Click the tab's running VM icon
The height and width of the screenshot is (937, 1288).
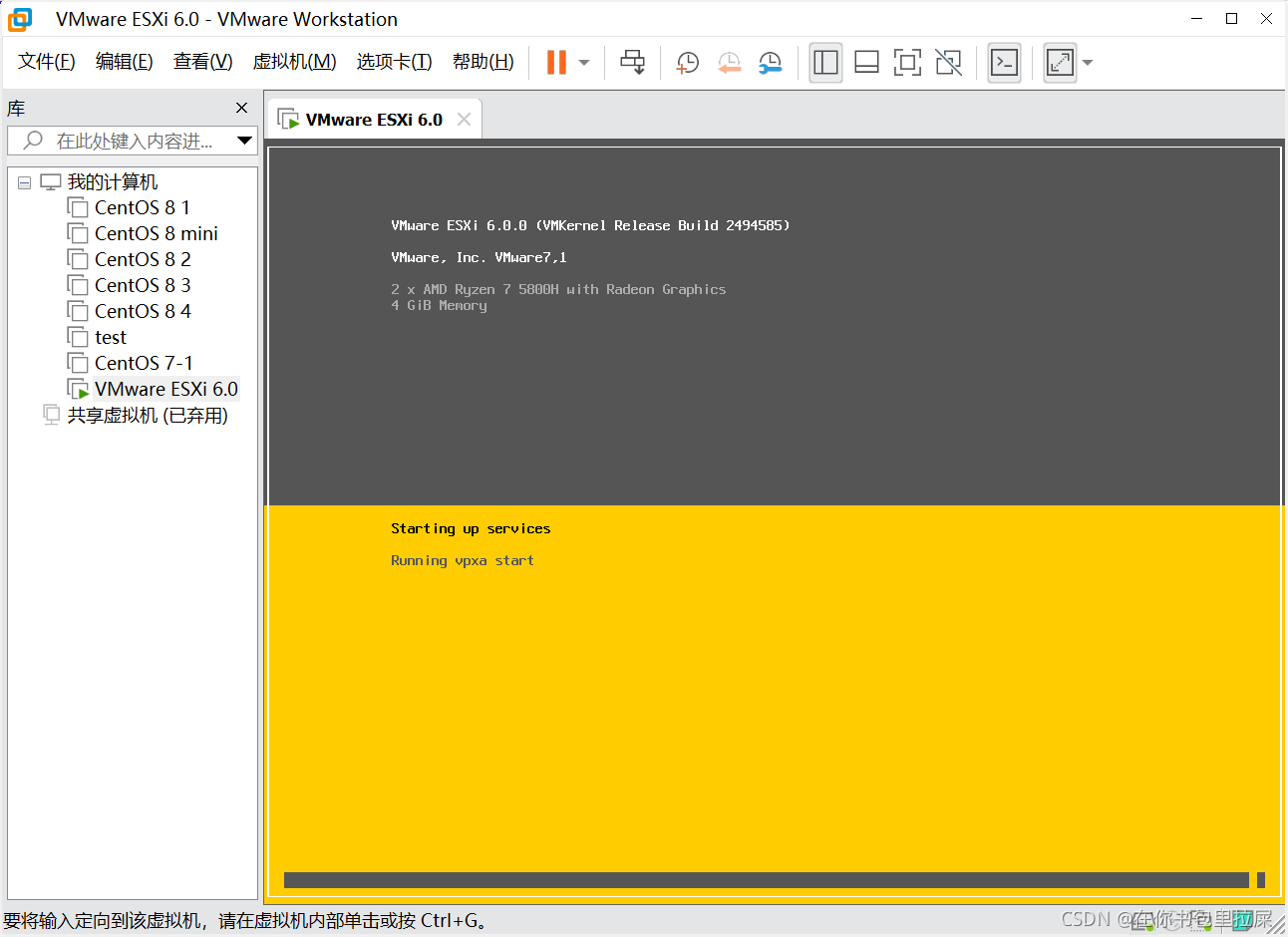pos(287,120)
